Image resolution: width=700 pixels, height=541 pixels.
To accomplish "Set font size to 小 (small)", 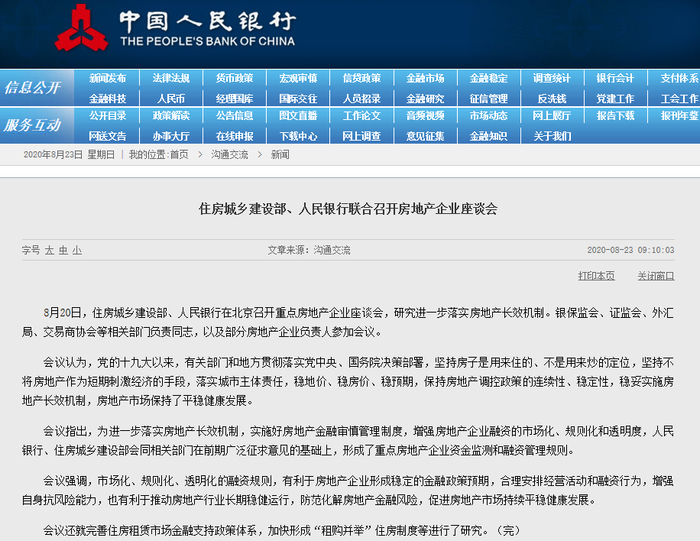I will 77,250.
